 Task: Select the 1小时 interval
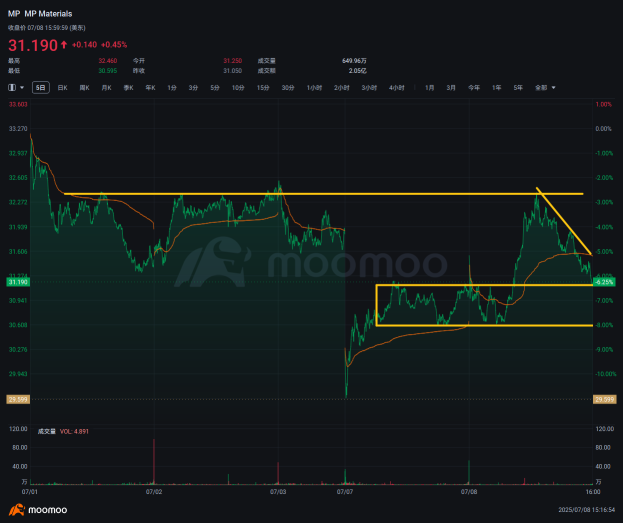[314, 87]
